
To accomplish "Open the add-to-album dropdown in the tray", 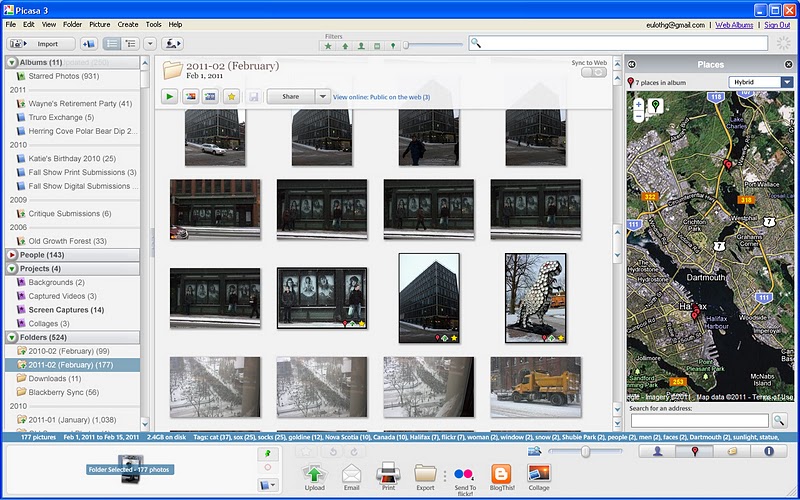I will pyautogui.click(x=268, y=485).
